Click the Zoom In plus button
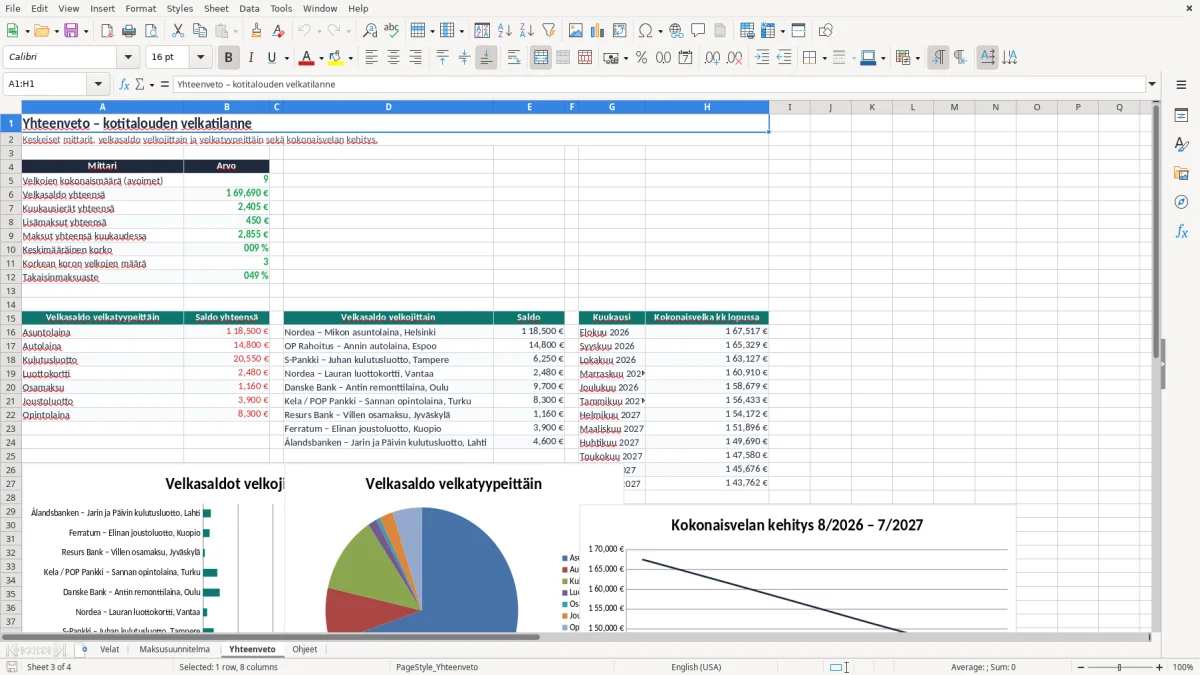 click(x=1159, y=667)
